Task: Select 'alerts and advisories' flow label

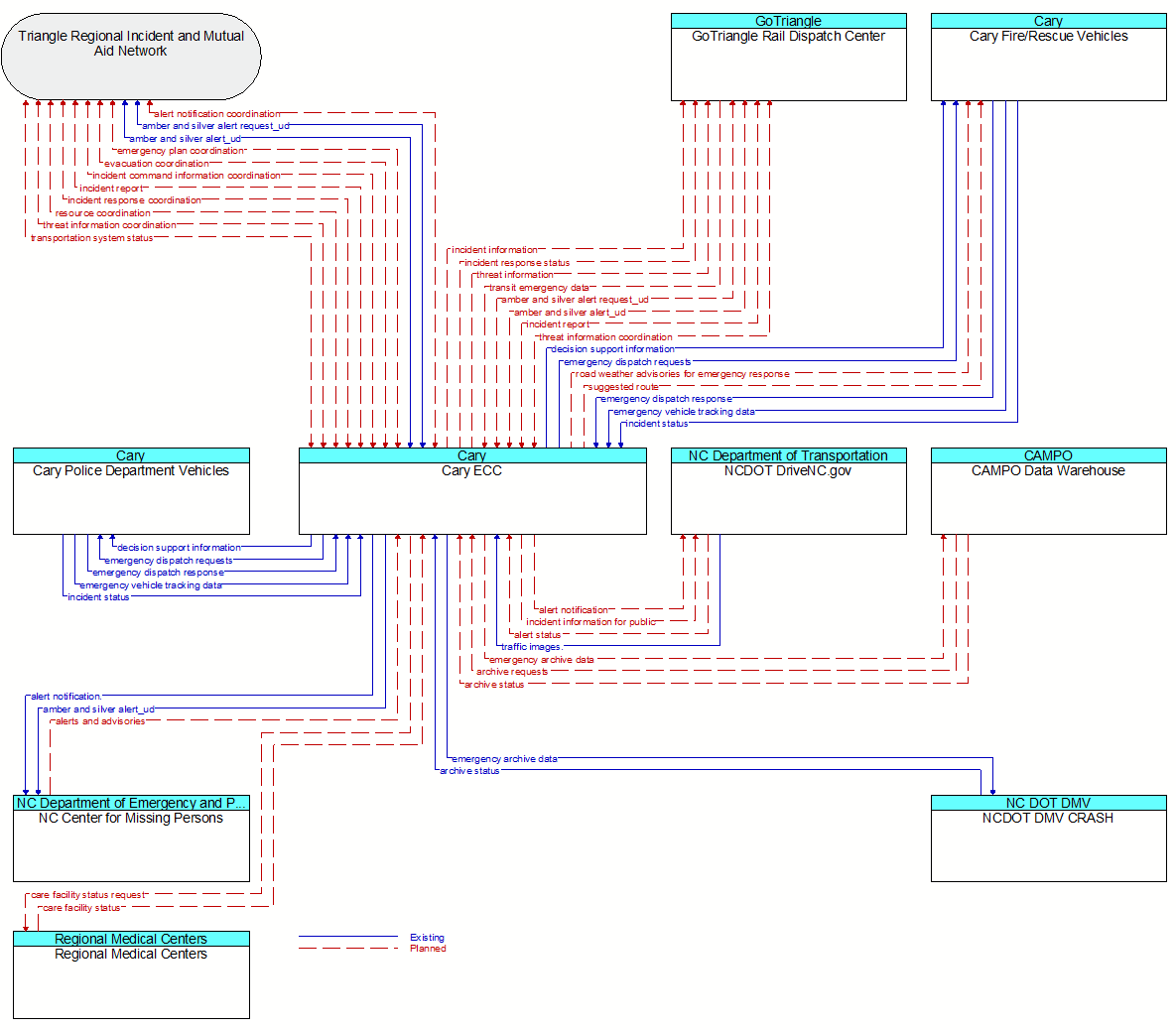Action: click(100, 721)
